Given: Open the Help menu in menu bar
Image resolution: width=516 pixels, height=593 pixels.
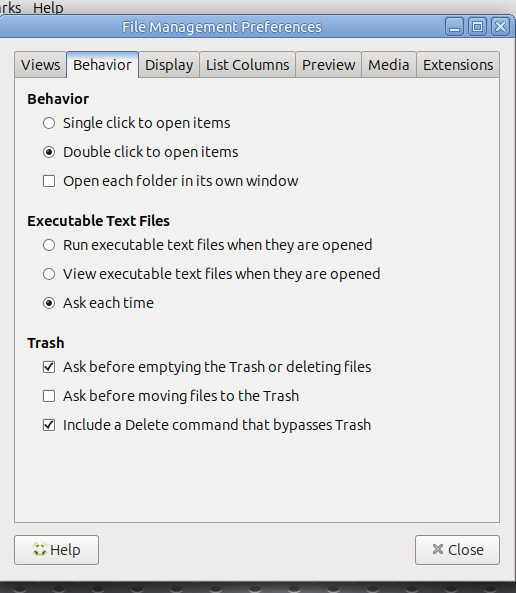Looking at the screenshot, I should click(x=48, y=8).
